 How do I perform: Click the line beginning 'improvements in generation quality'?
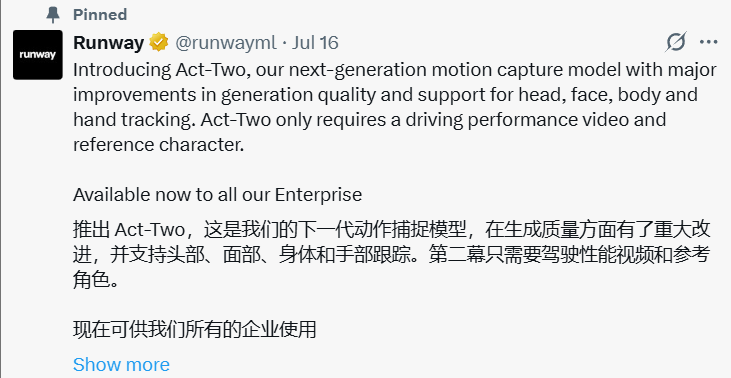385,95
